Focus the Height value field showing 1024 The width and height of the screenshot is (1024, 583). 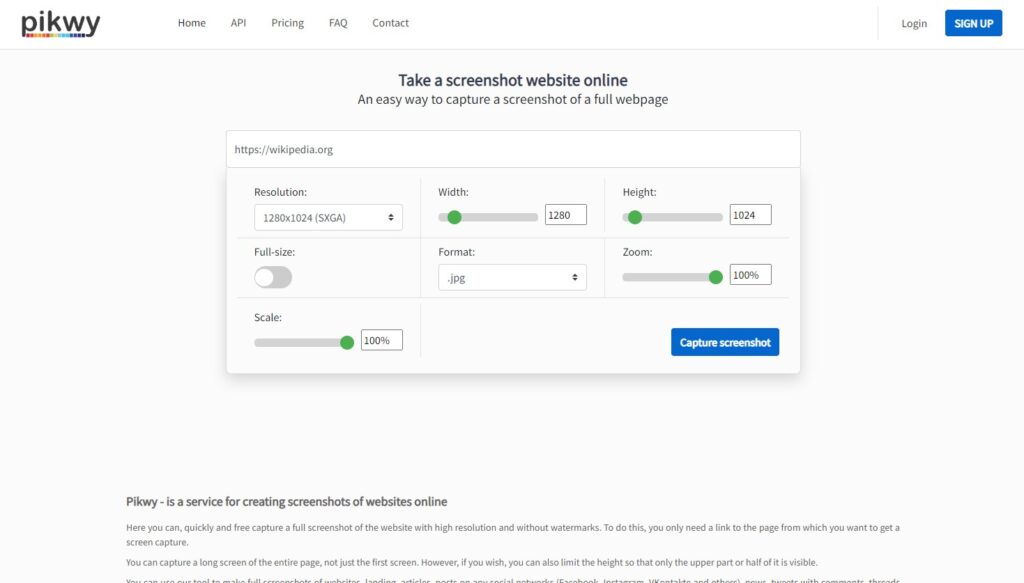point(750,215)
